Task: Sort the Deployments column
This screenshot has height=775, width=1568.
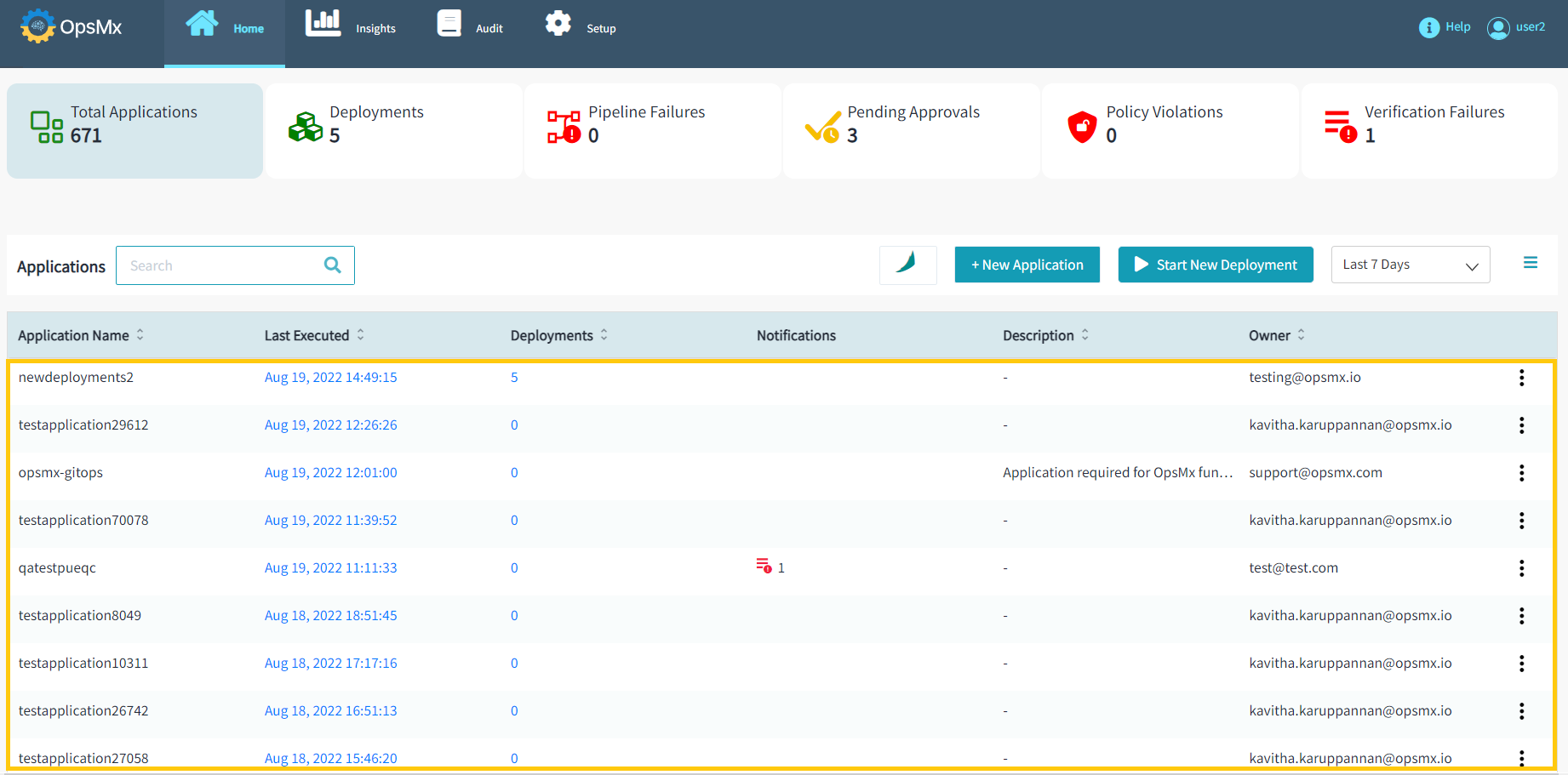Action: (x=604, y=335)
